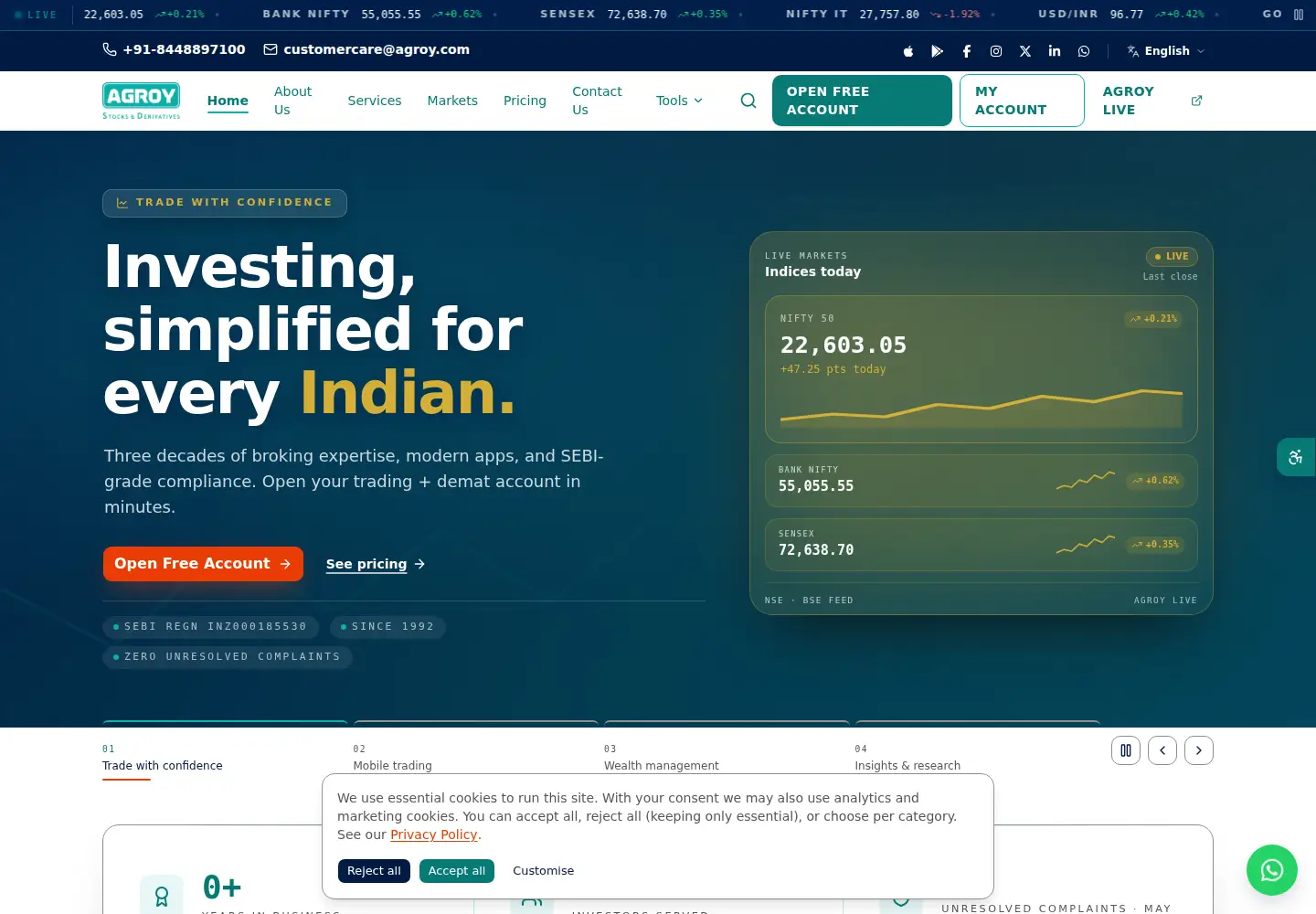
Task: Accept all cookies
Action: coord(457,871)
